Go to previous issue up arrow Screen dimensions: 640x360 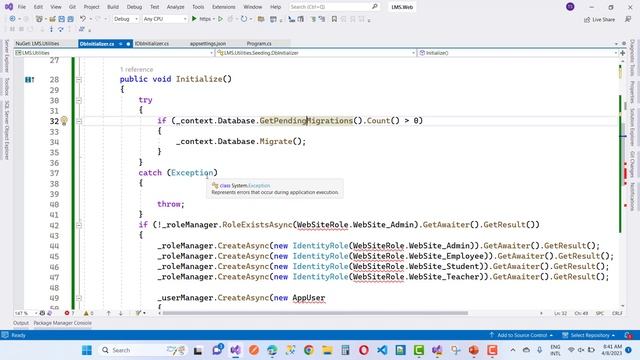coord(109,313)
